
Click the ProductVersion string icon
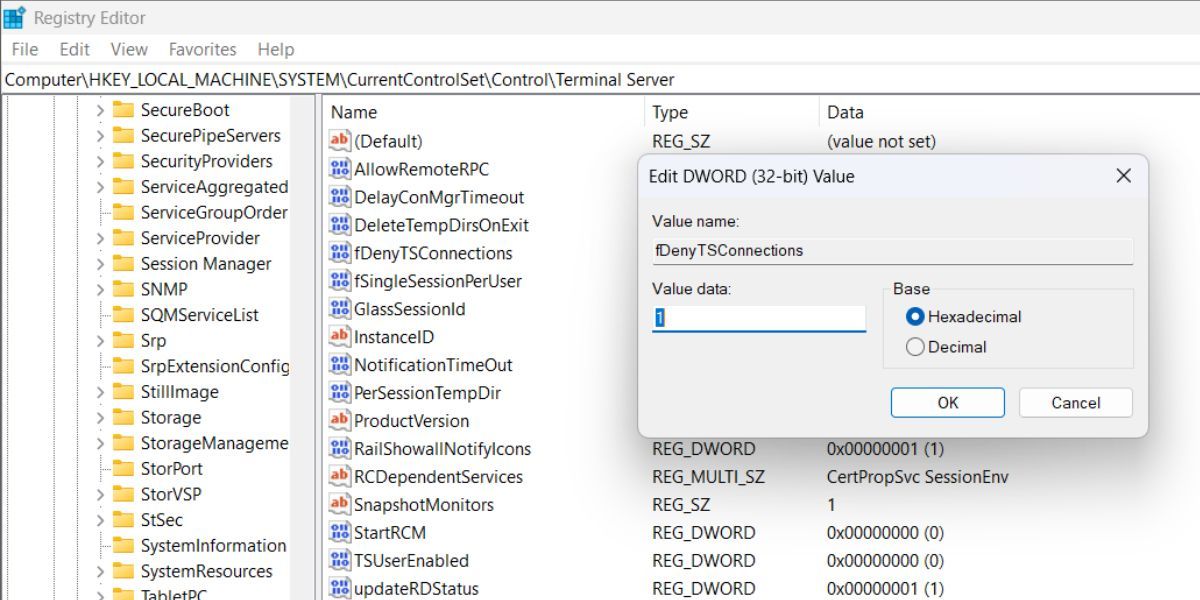pos(340,421)
